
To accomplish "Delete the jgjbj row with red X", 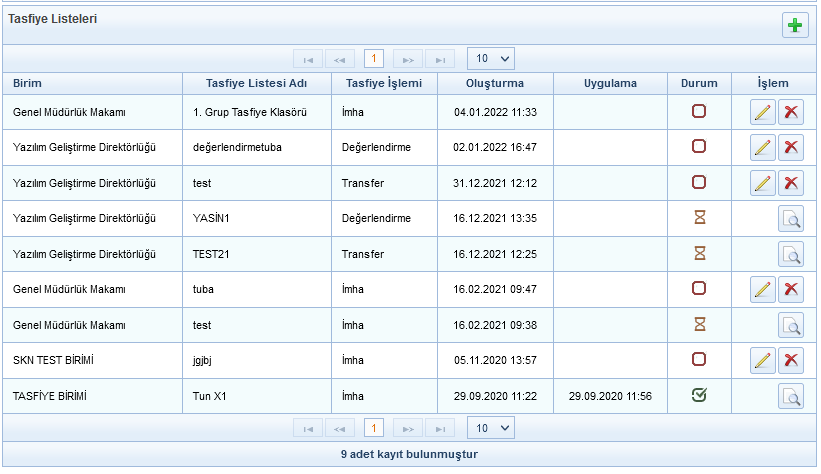I will [x=791, y=360].
